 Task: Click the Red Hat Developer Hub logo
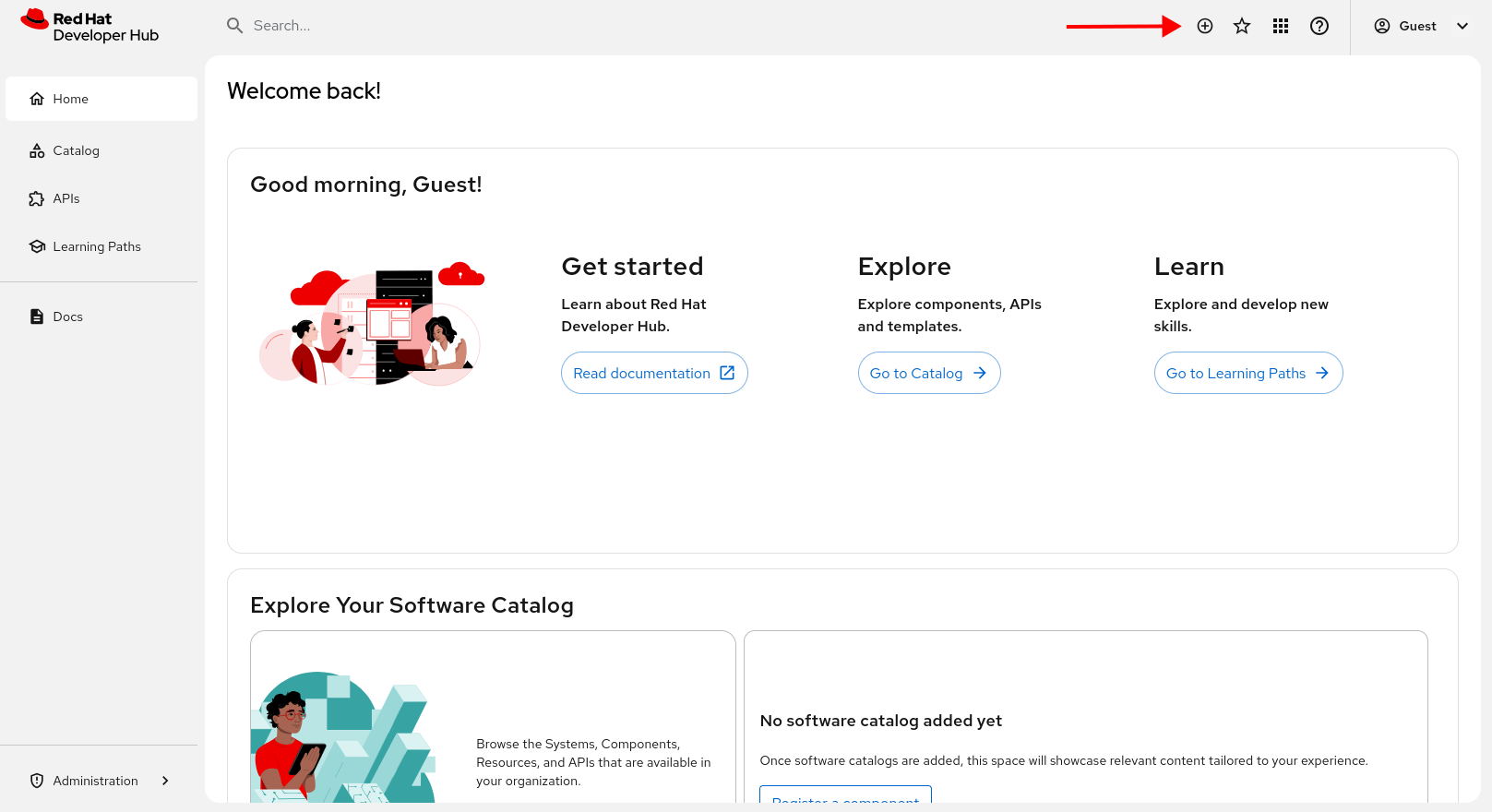click(x=90, y=26)
